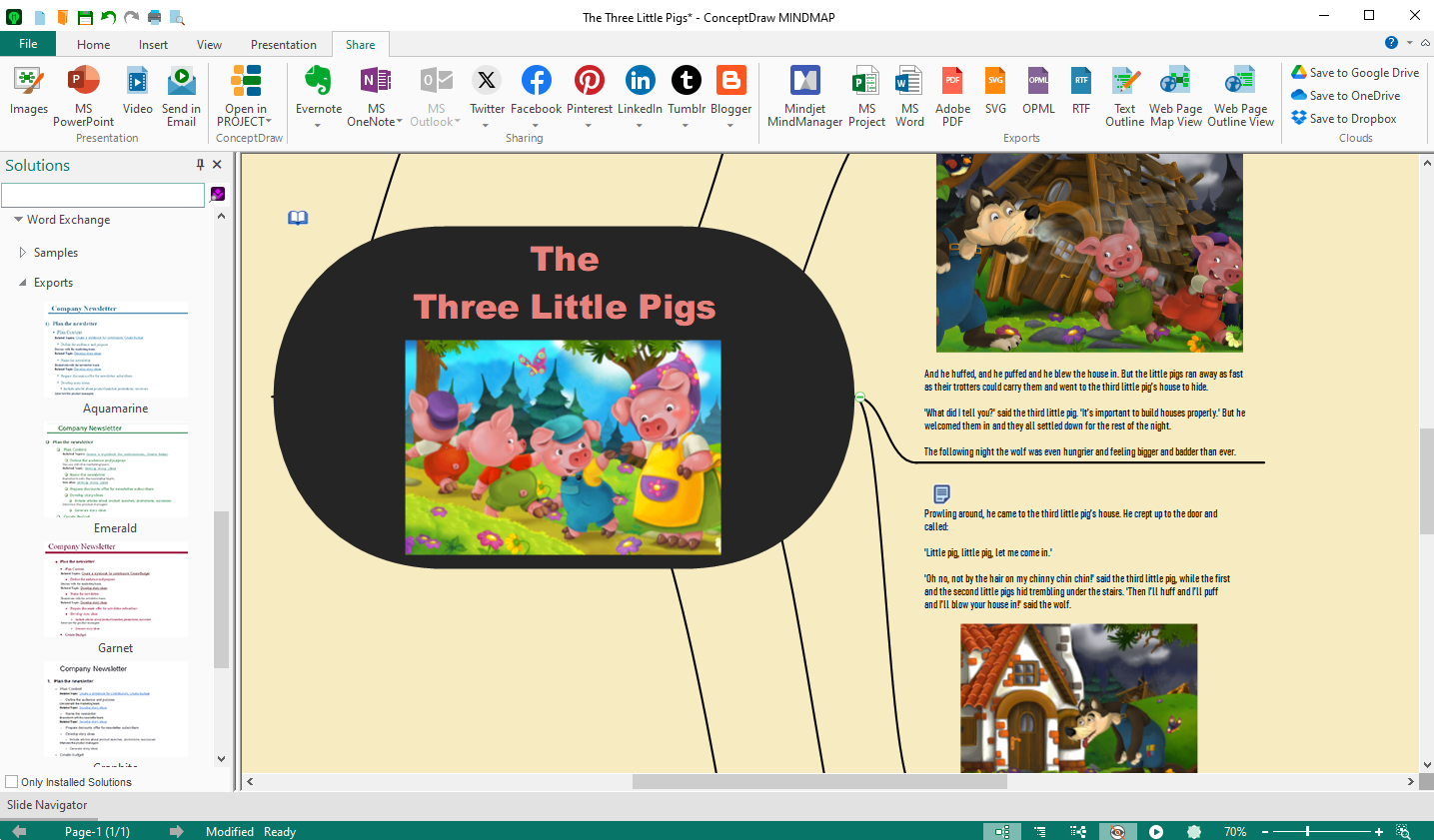Click the zoom-to-selection icon in status bar
This screenshot has height=840, width=1434.
pos(1403,831)
